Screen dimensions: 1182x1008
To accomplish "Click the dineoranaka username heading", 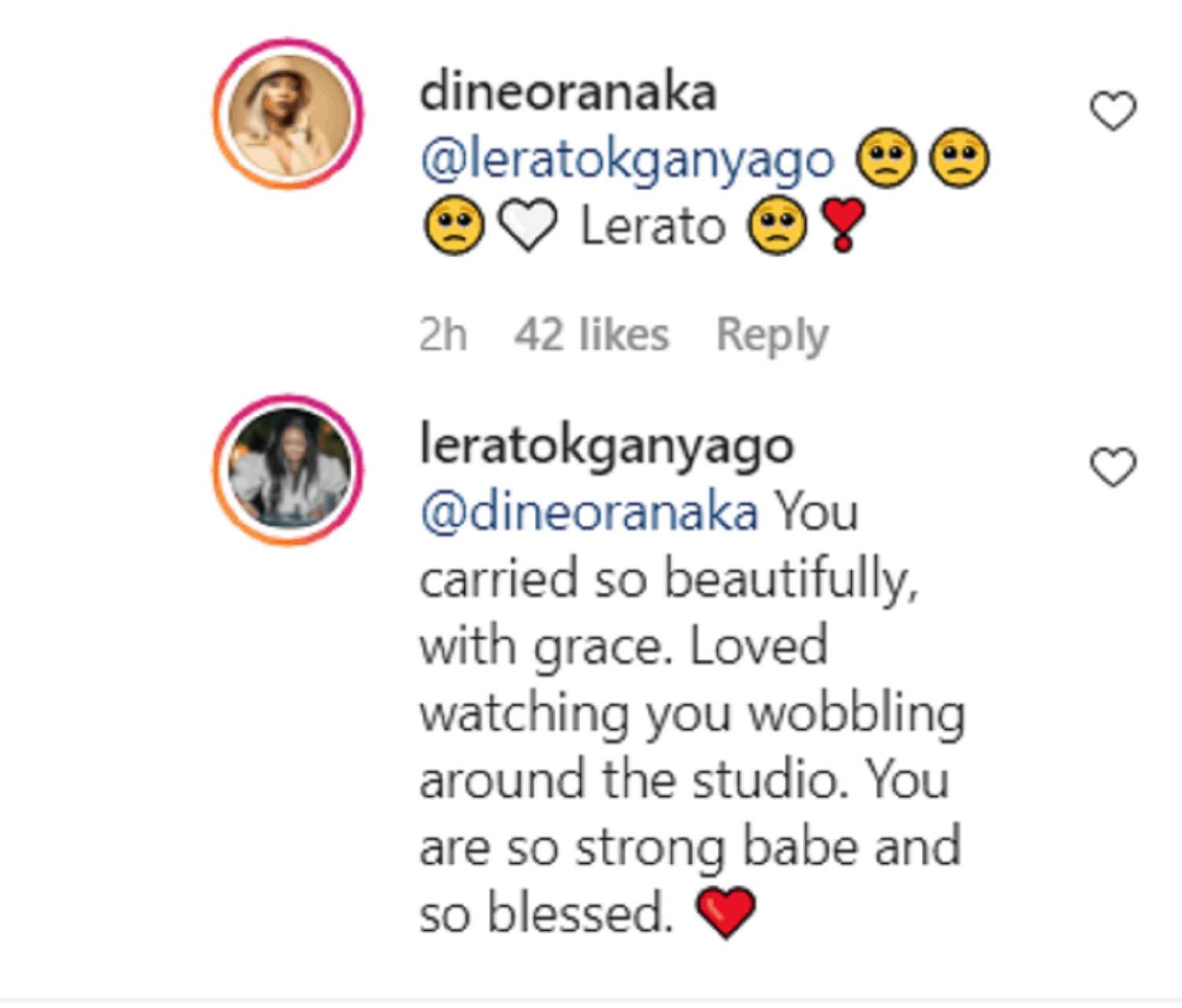I will tap(568, 92).
